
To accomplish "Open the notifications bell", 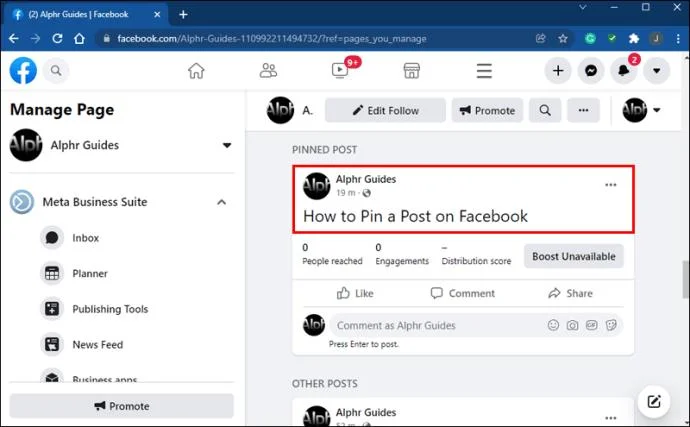I will (x=624, y=70).
